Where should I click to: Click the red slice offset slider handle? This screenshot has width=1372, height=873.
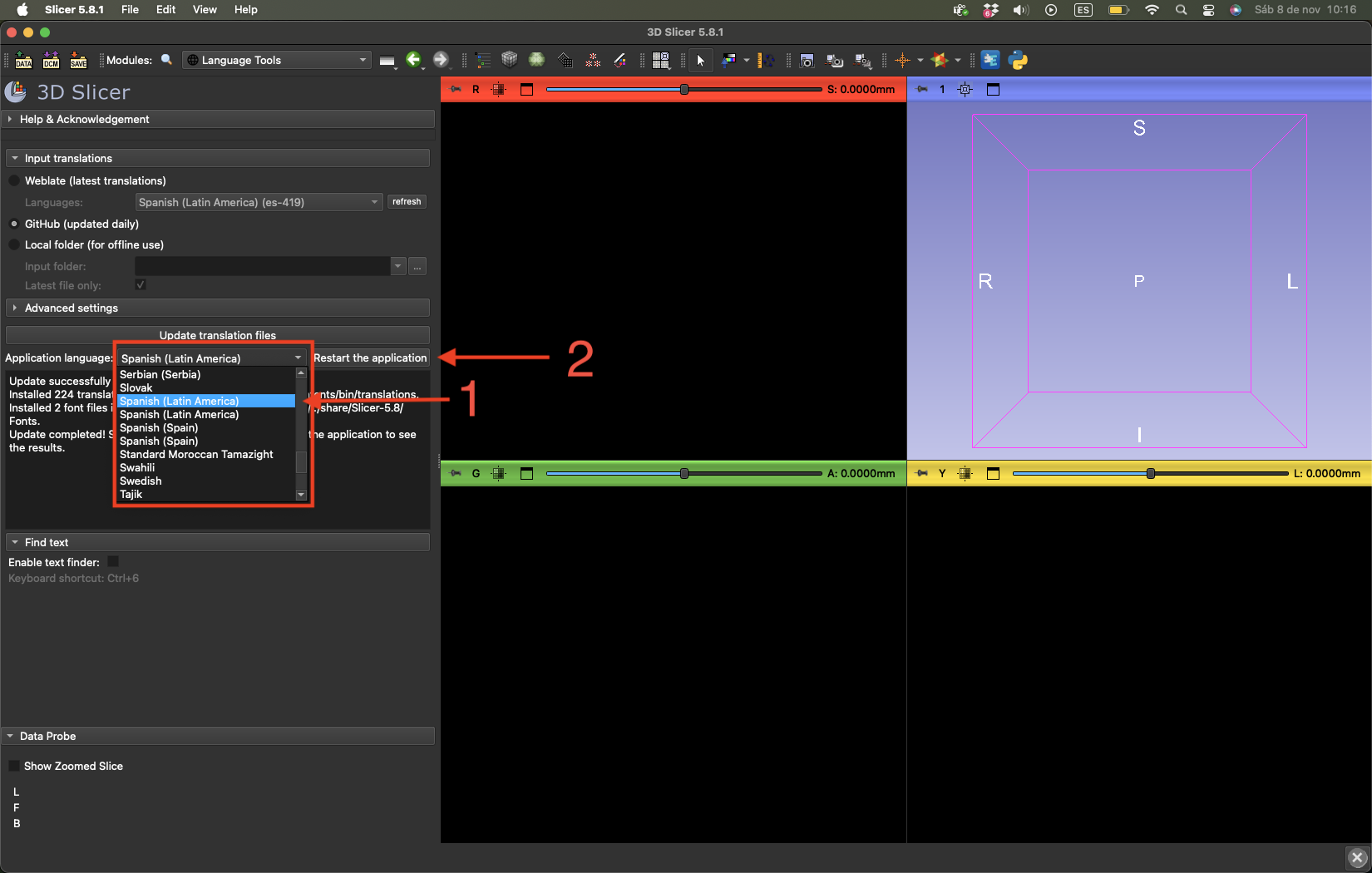(684, 89)
